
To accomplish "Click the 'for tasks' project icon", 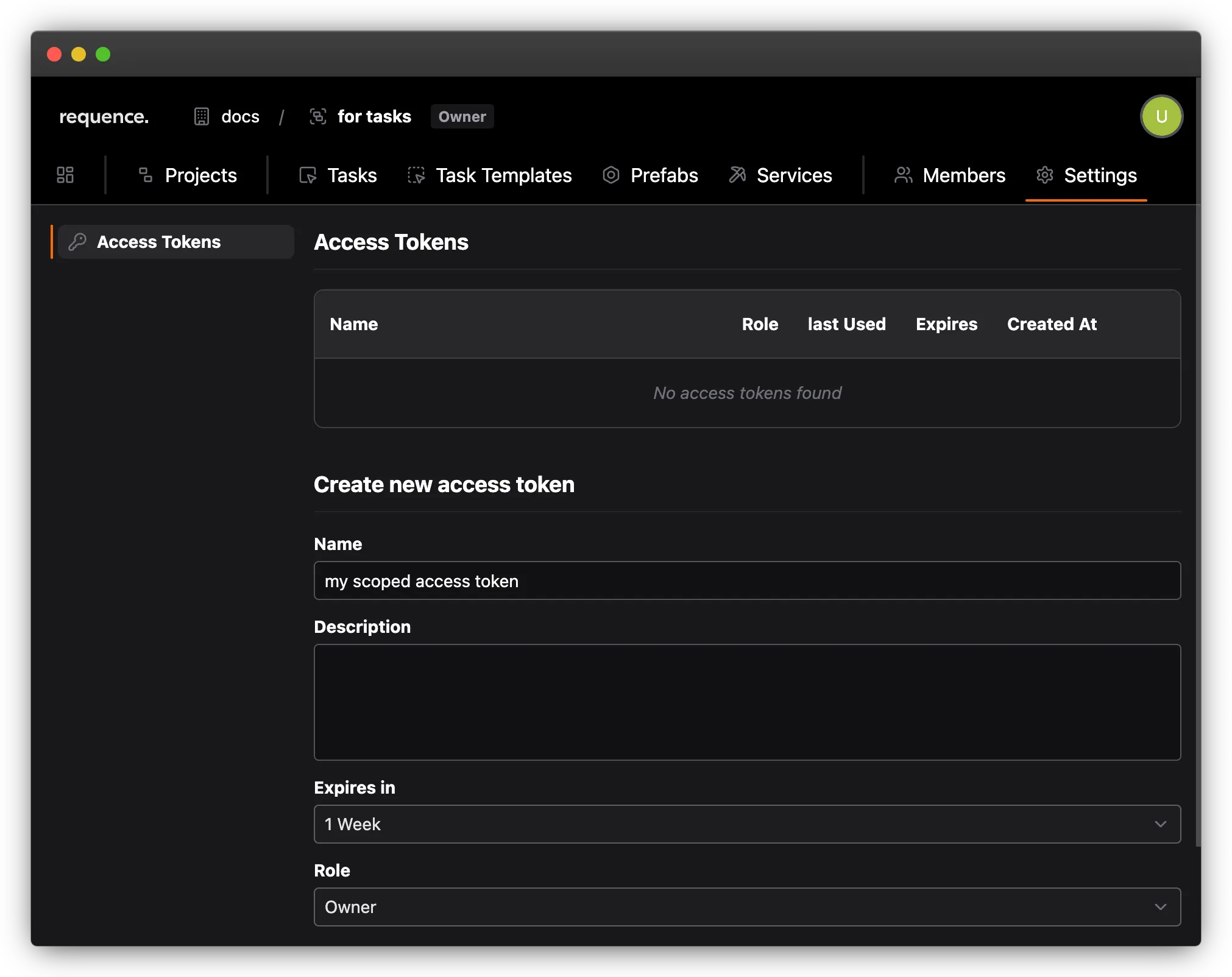I will point(318,116).
